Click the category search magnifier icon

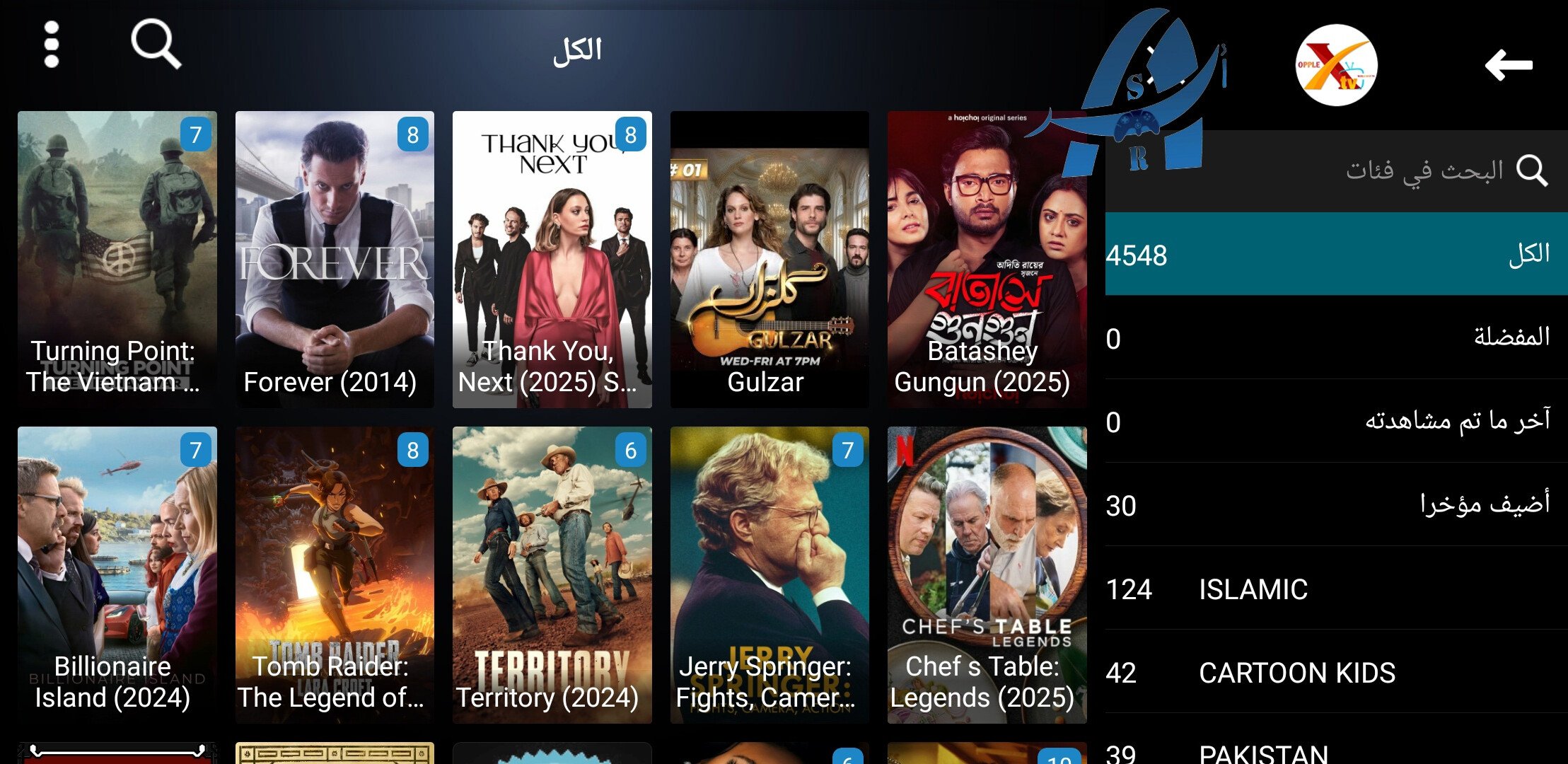[1532, 170]
